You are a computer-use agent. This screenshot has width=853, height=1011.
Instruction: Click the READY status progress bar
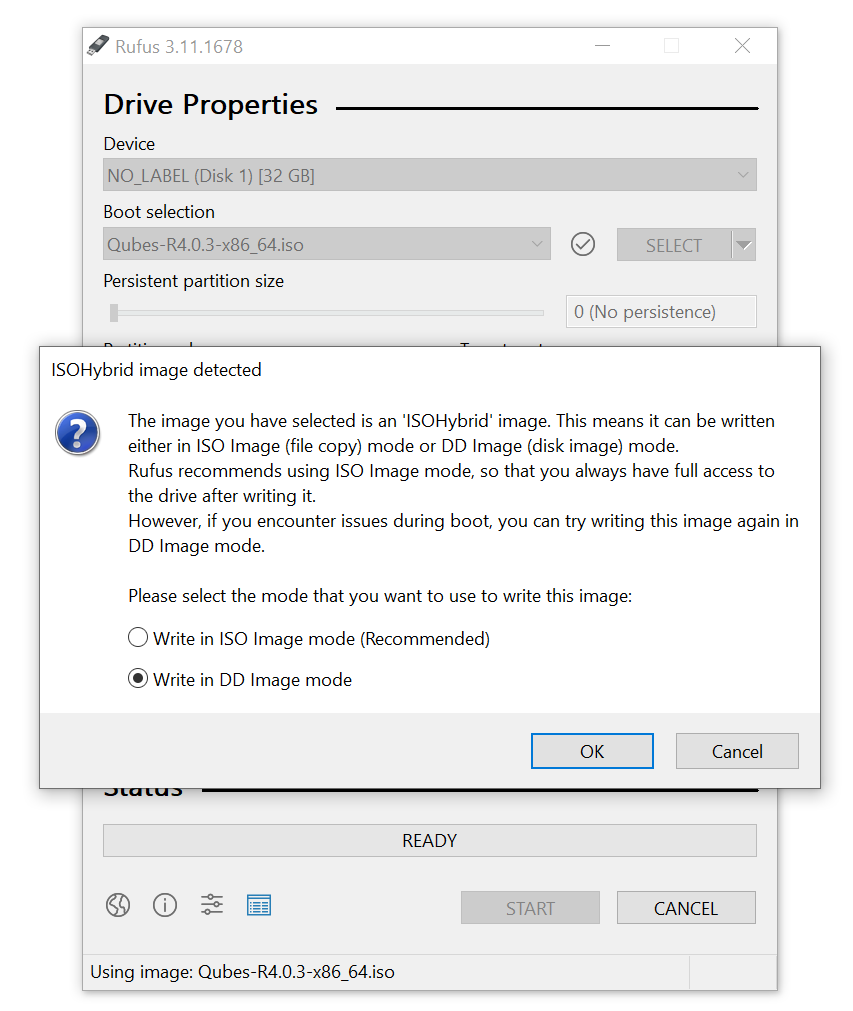coord(429,840)
